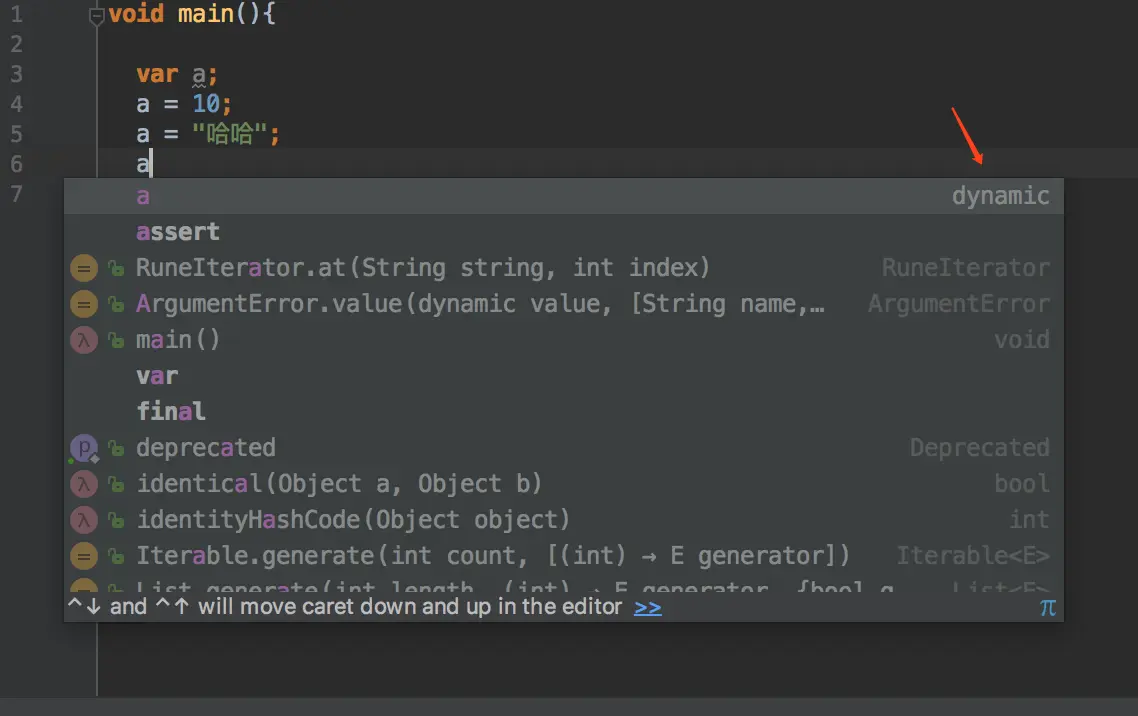Click constructor icon beside ArgumentError.value
The width and height of the screenshot is (1138, 716).
click(x=83, y=304)
